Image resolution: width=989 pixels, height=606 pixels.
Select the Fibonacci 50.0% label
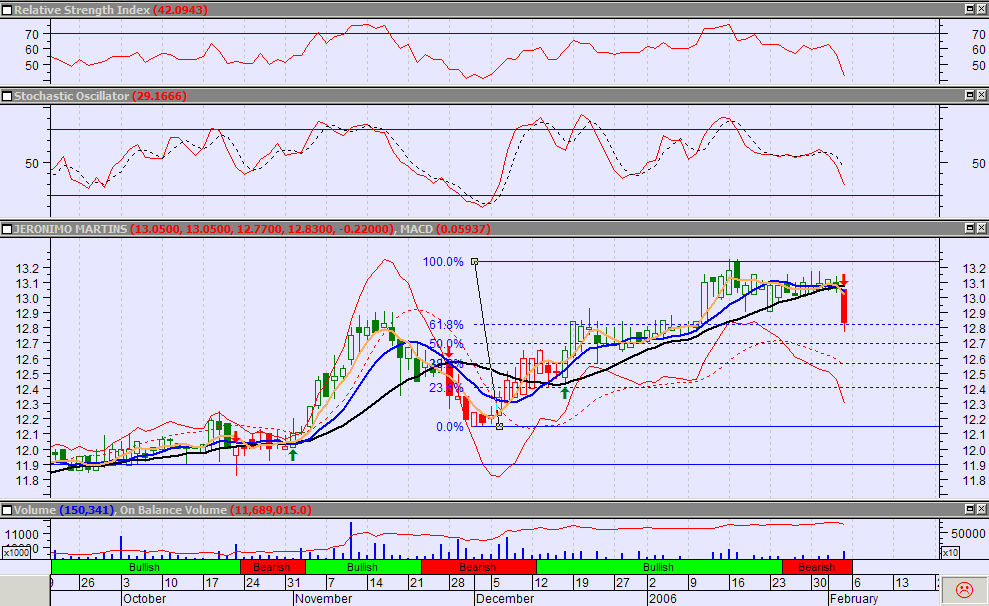[x=447, y=344]
